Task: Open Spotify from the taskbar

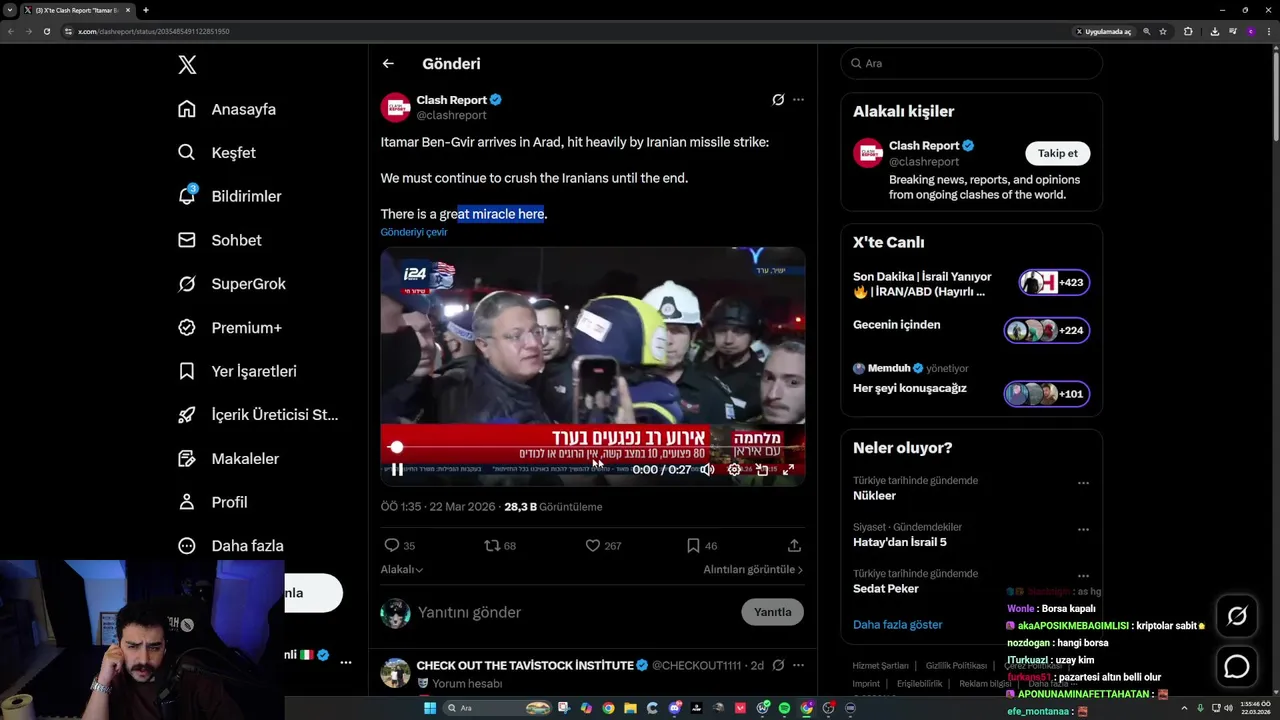Action: pos(784,708)
